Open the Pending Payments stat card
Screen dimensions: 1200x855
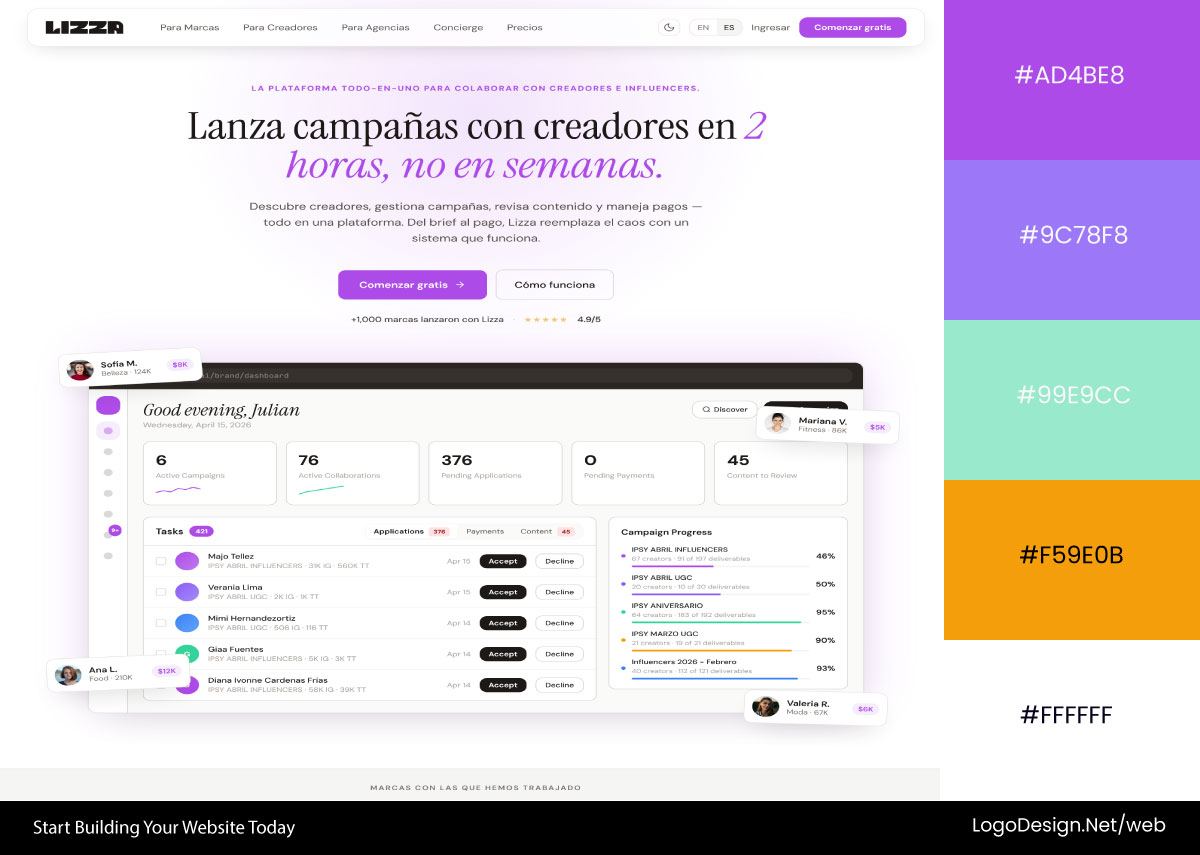coord(638,473)
